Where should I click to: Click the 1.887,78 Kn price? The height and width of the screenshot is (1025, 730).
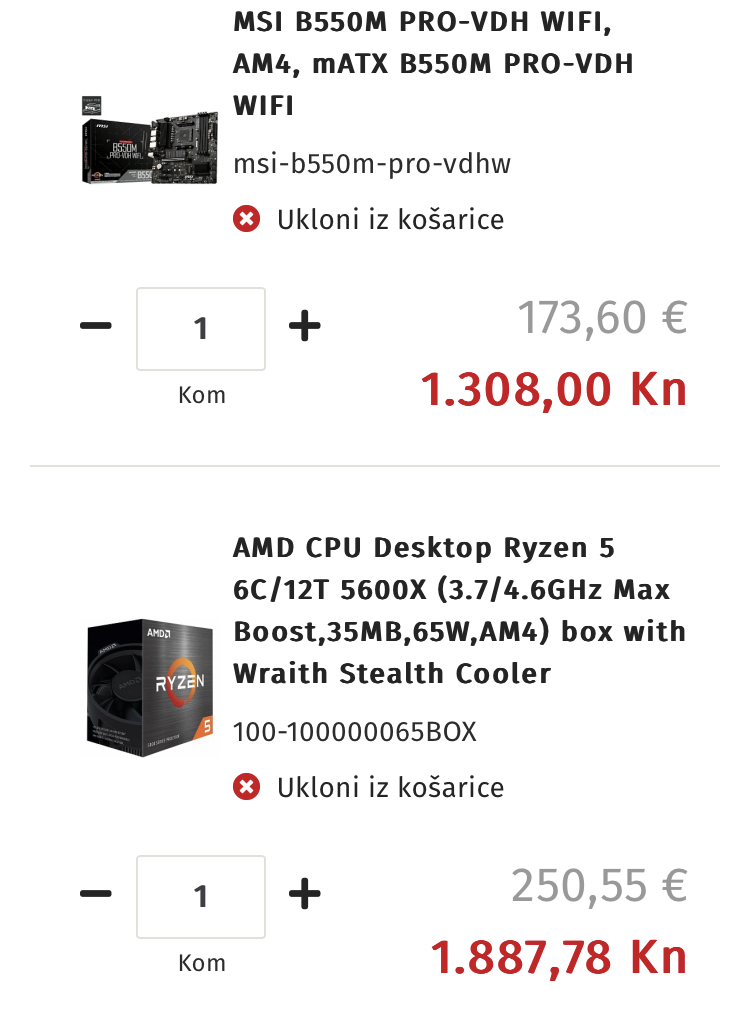pos(558,956)
